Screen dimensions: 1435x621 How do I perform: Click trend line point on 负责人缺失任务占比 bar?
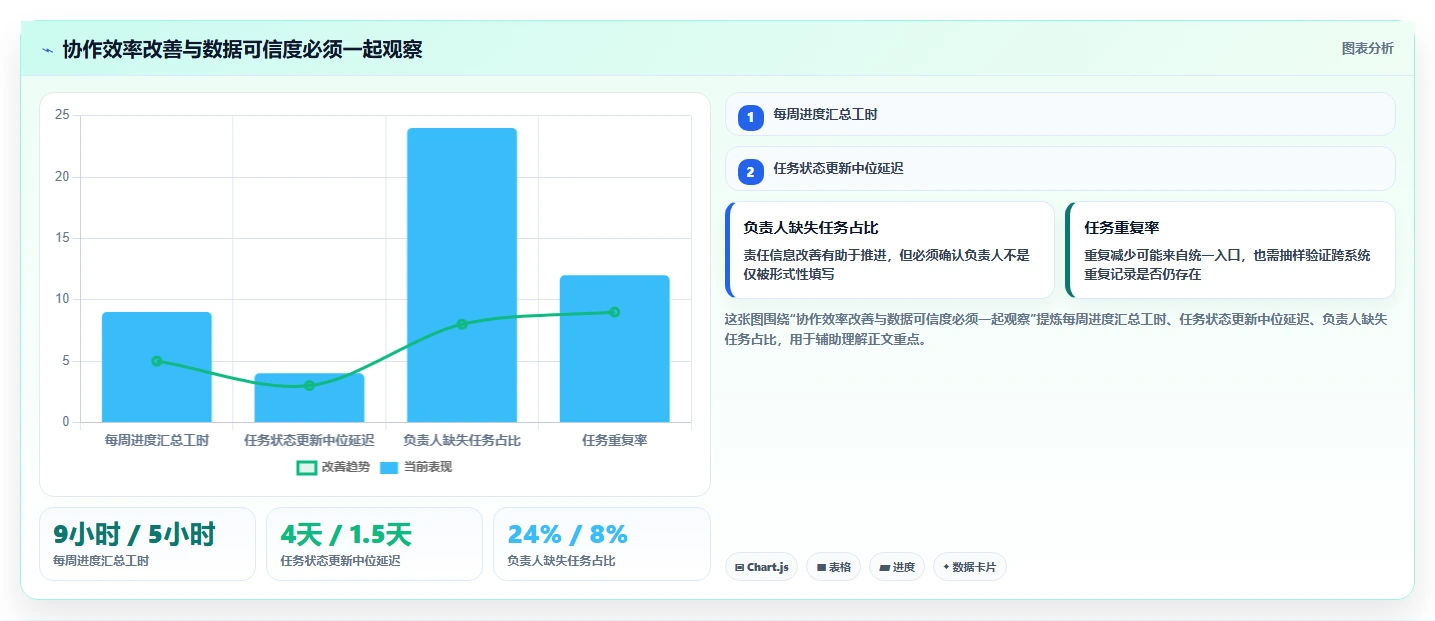pyautogui.click(x=462, y=324)
